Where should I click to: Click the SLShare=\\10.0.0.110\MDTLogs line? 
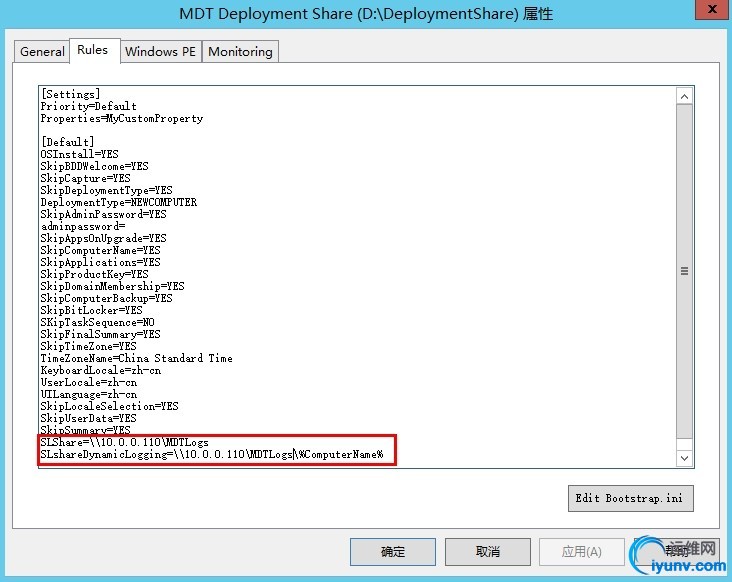coord(125,442)
